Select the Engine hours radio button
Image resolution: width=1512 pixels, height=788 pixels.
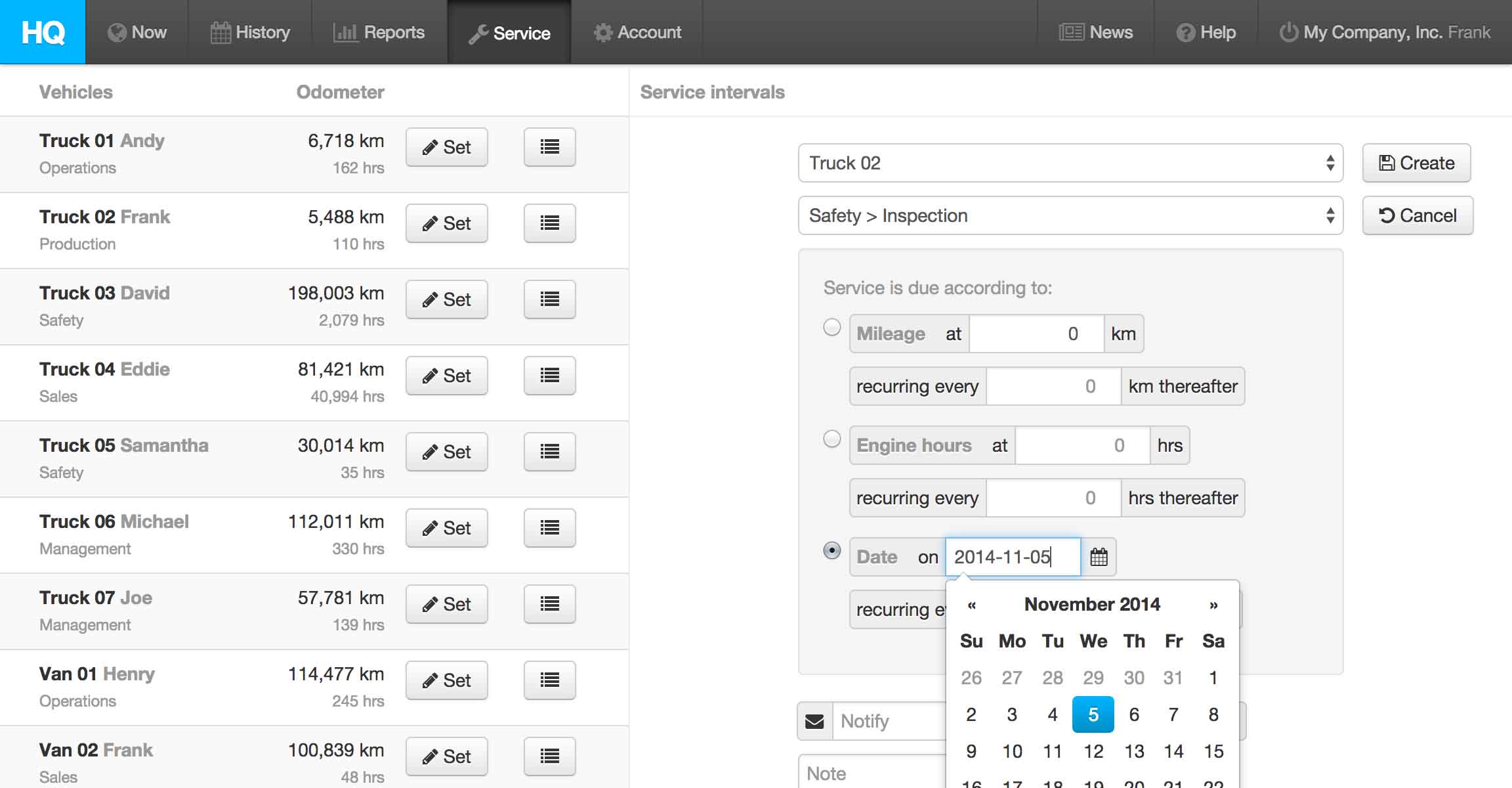(831, 439)
